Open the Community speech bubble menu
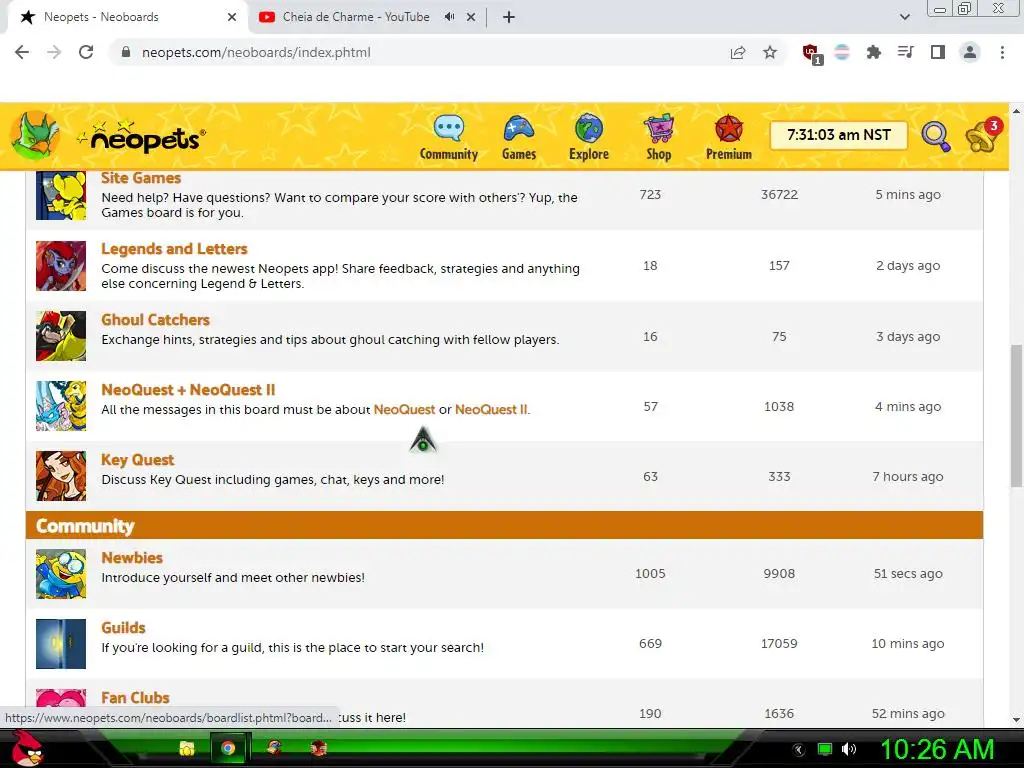The width and height of the screenshot is (1024, 768). (x=449, y=137)
